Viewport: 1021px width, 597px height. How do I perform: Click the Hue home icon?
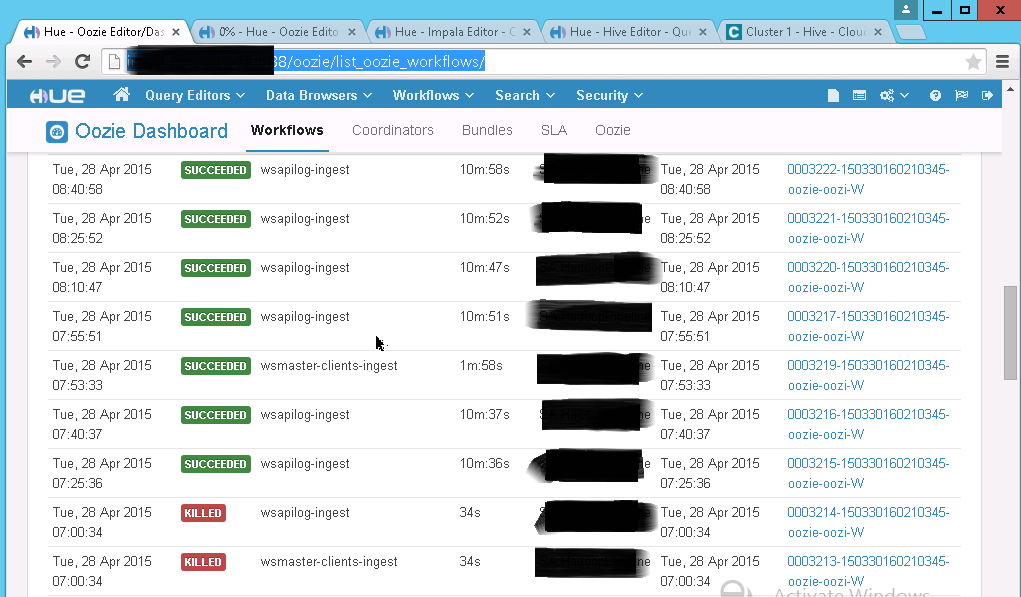pos(122,95)
